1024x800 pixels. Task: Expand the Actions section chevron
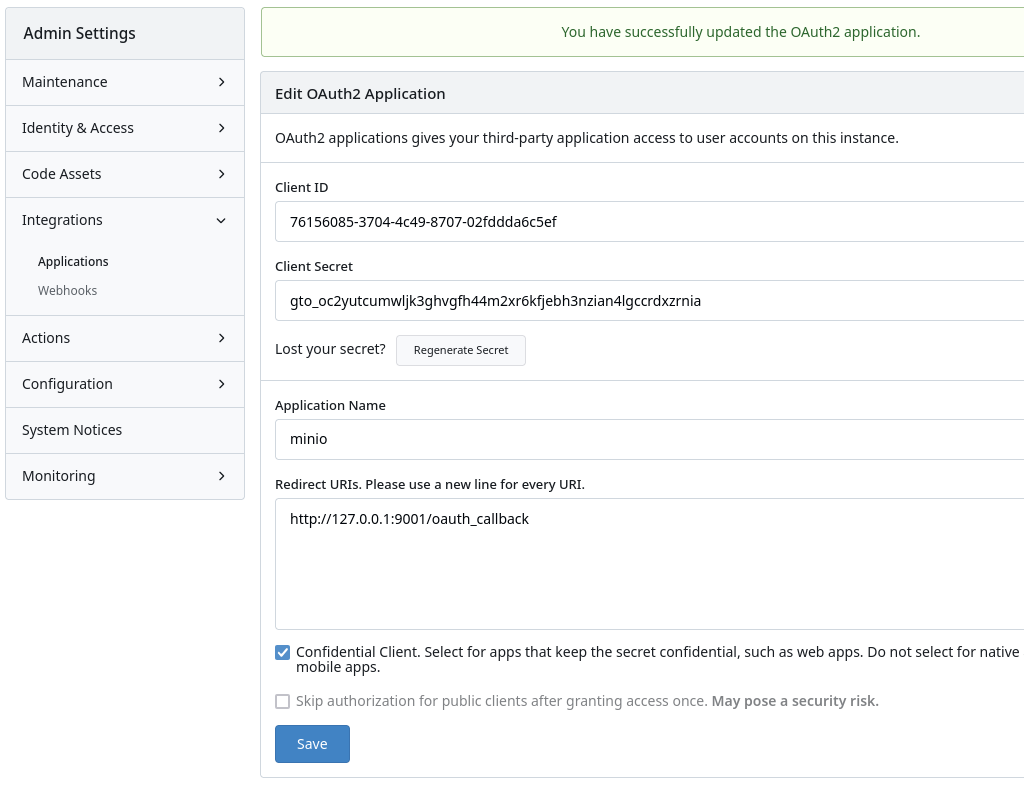[x=221, y=338]
